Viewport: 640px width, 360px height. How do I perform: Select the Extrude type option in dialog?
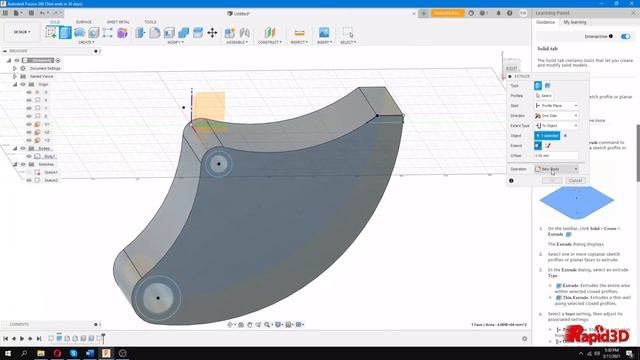pyautogui.click(x=538, y=85)
